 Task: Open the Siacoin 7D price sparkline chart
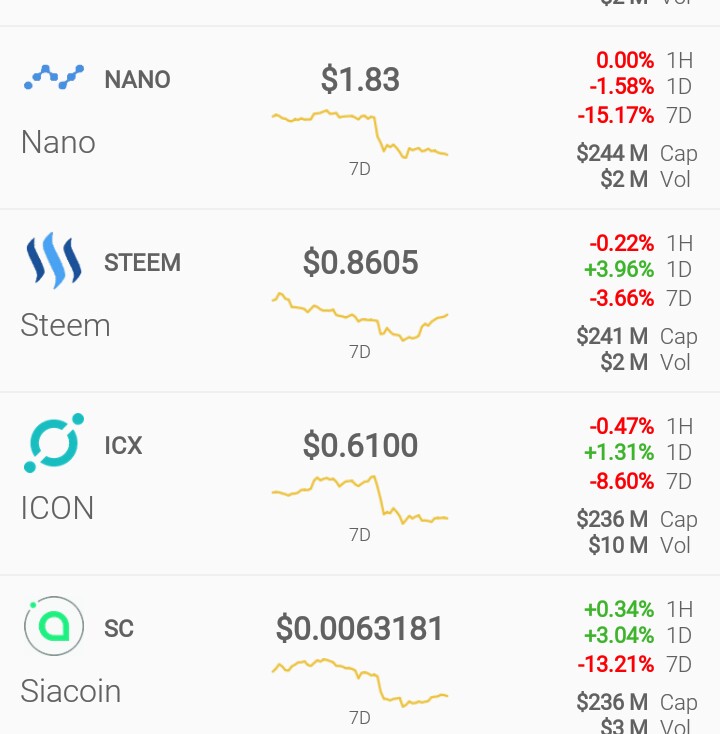click(360, 683)
